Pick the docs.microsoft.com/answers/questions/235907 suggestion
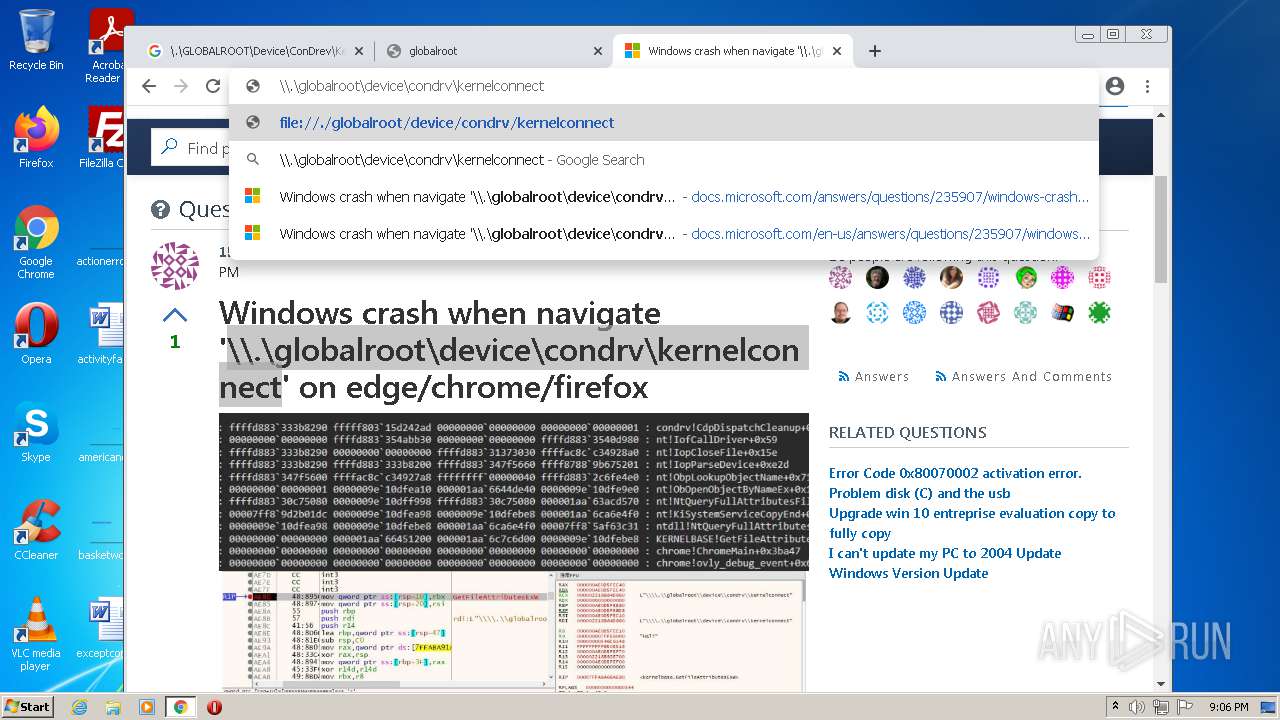Screen dimensions: 1280x720 click(663, 197)
